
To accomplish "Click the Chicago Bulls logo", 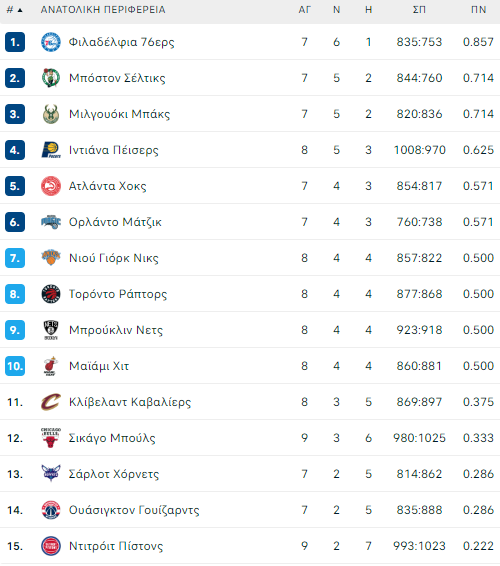I will click(x=51, y=438).
